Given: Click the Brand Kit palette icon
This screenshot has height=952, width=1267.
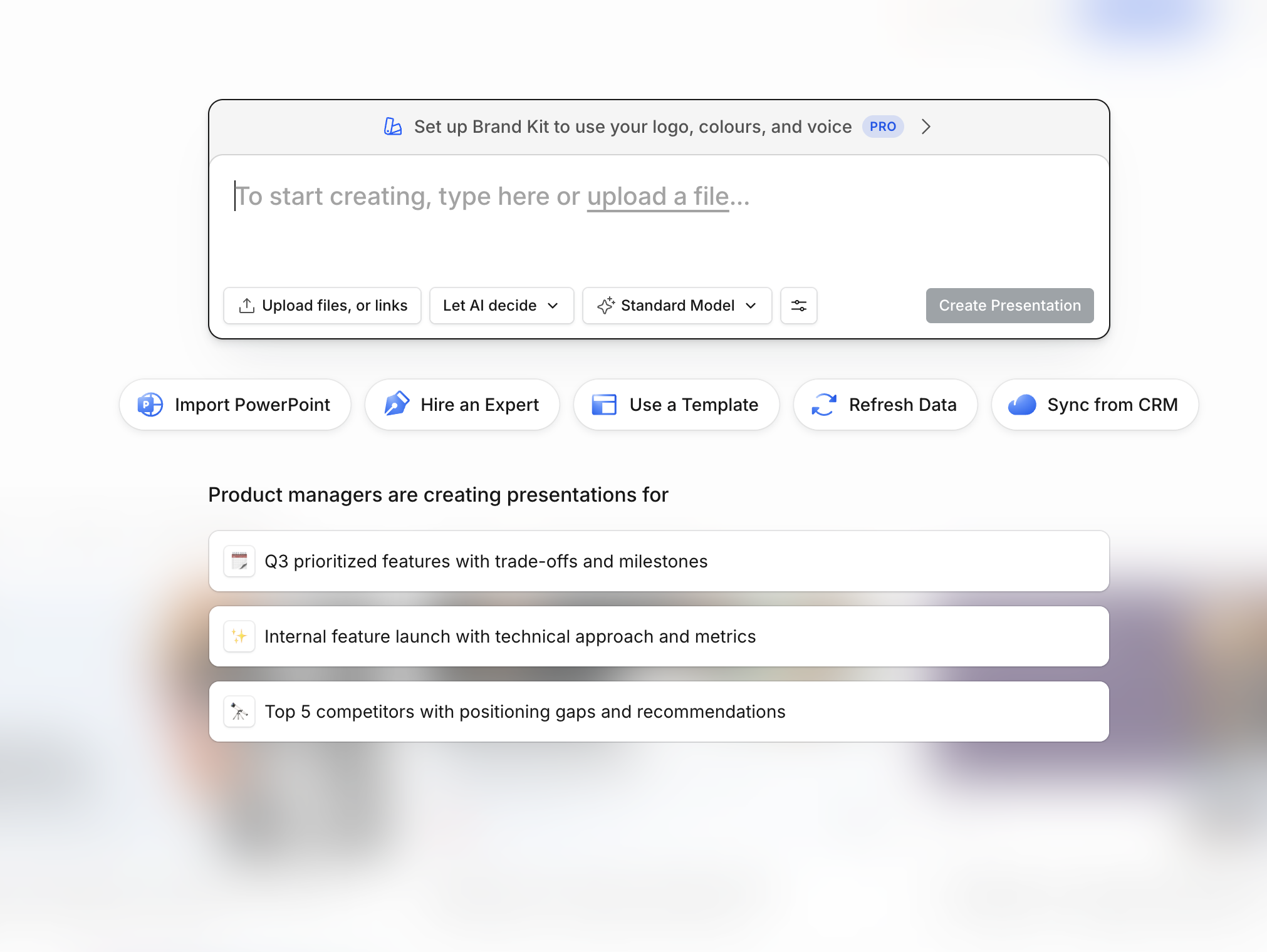Looking at the screenshot, I should tap(393, 127).
